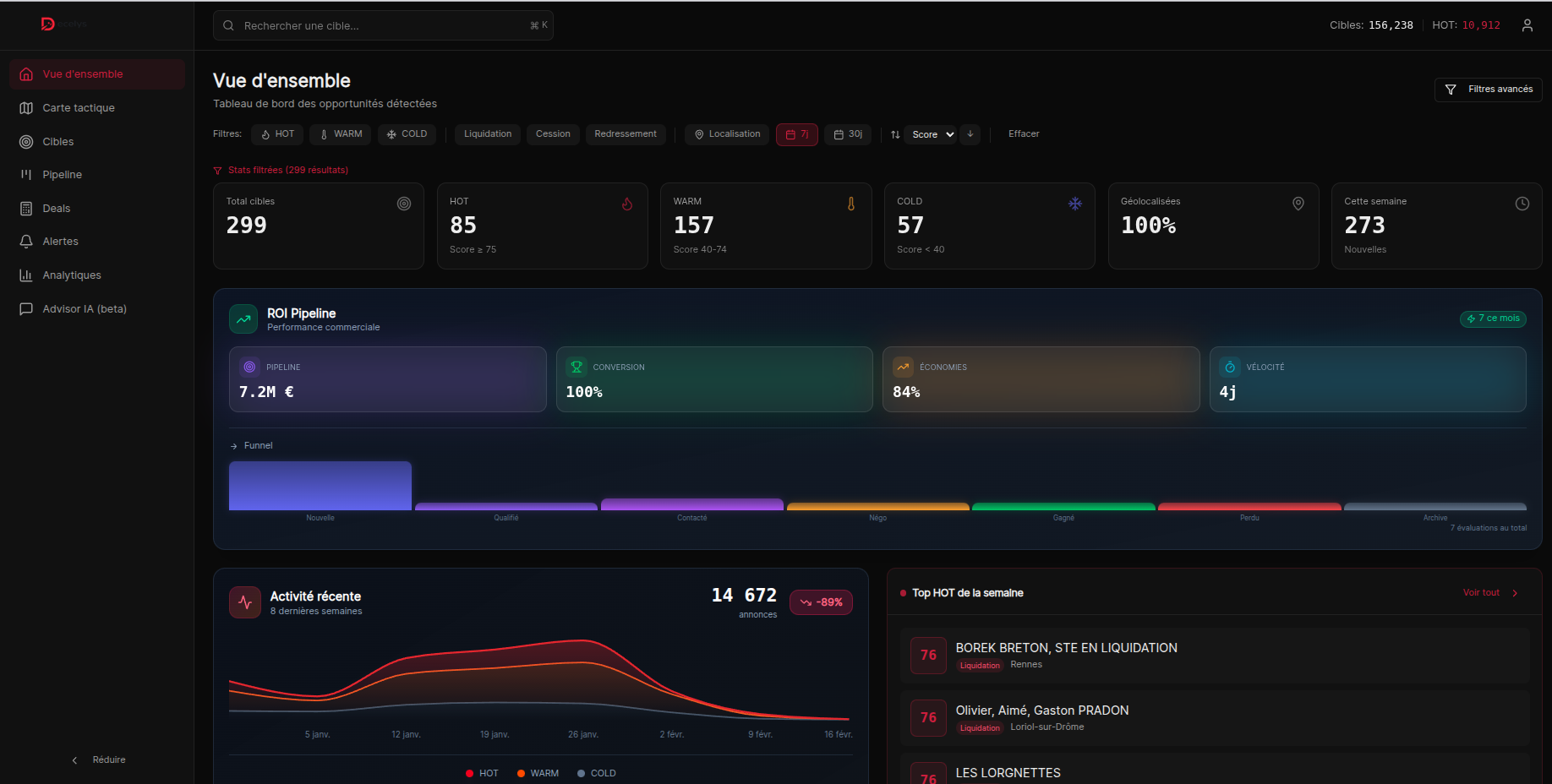Switch to the 30j filter period
Viewport: 1552px width, 784px height.
[848, 134]
